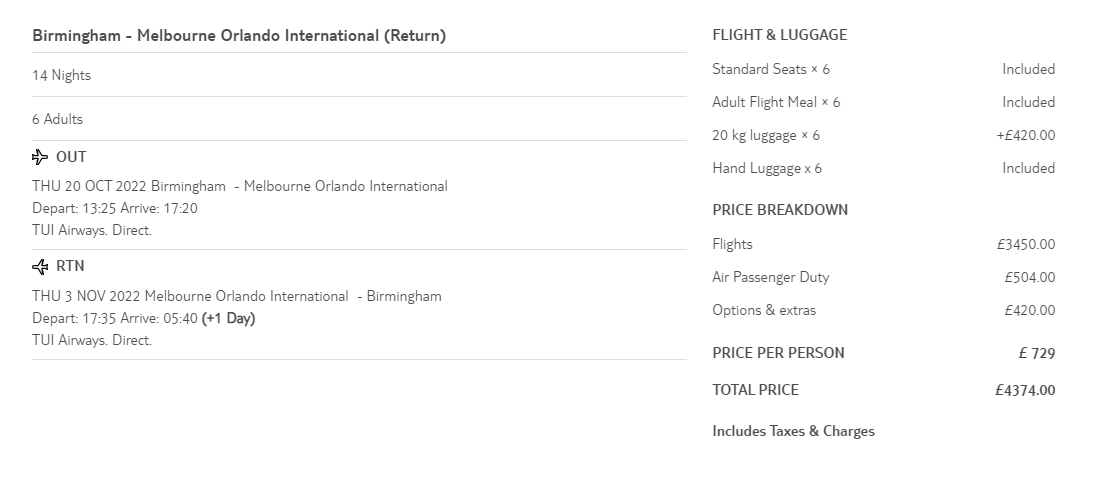Select the Hand Luggage x 6 line
The height and width of the screenshot is (477, 1107).
tap(767, 168)
